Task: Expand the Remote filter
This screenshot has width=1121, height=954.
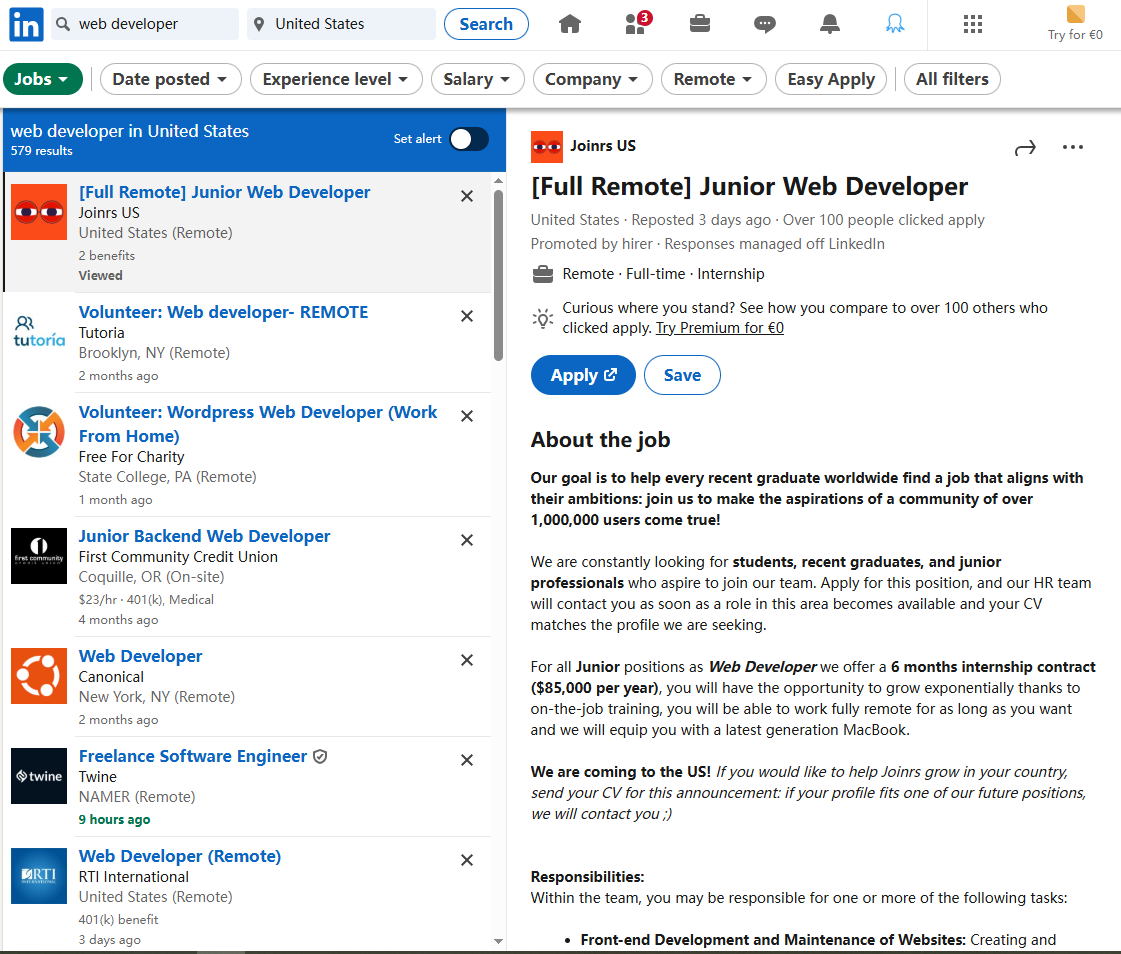Action: (x=713, y=79)
